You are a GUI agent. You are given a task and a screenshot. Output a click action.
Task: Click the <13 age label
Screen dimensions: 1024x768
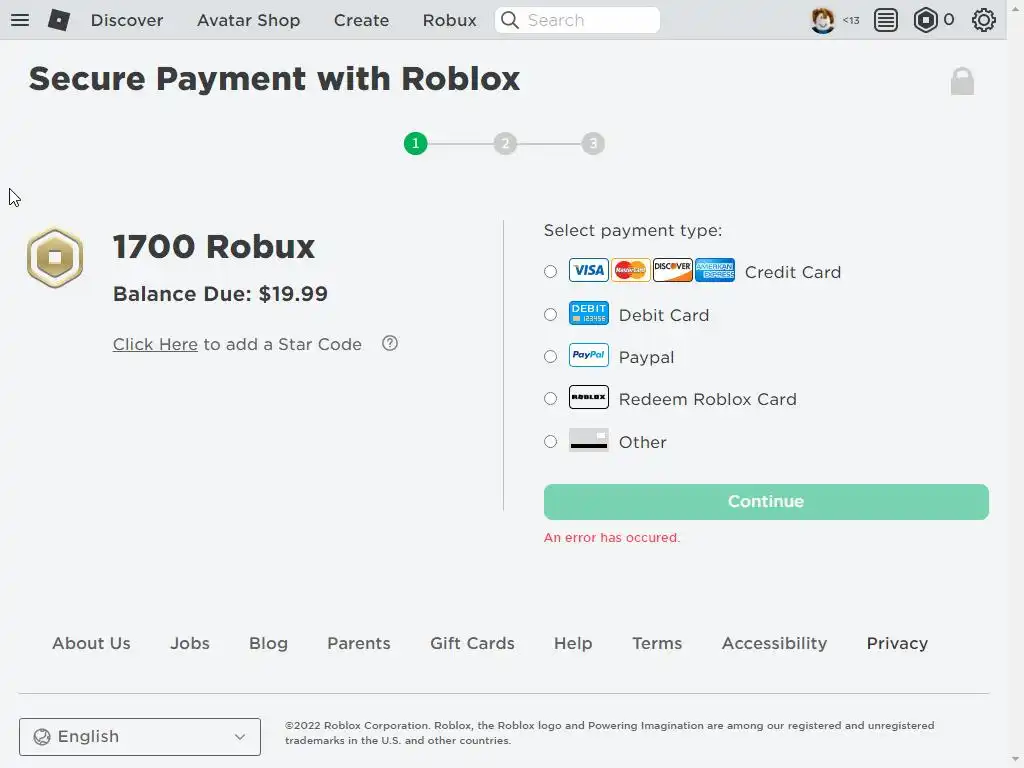point(851,20)
